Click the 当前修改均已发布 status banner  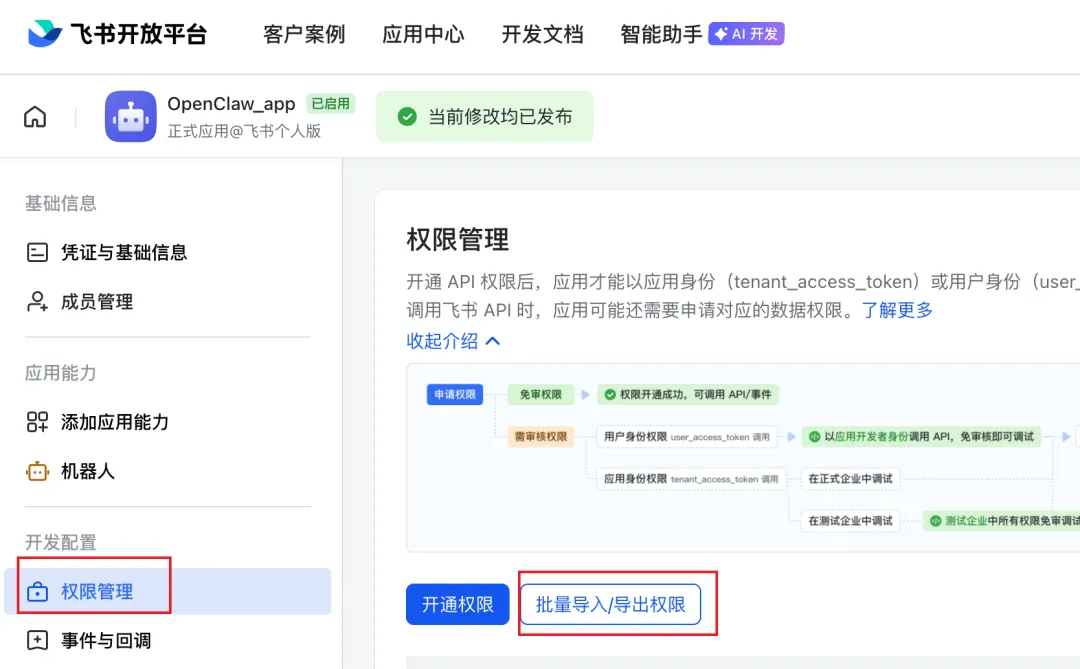point(485,116)
